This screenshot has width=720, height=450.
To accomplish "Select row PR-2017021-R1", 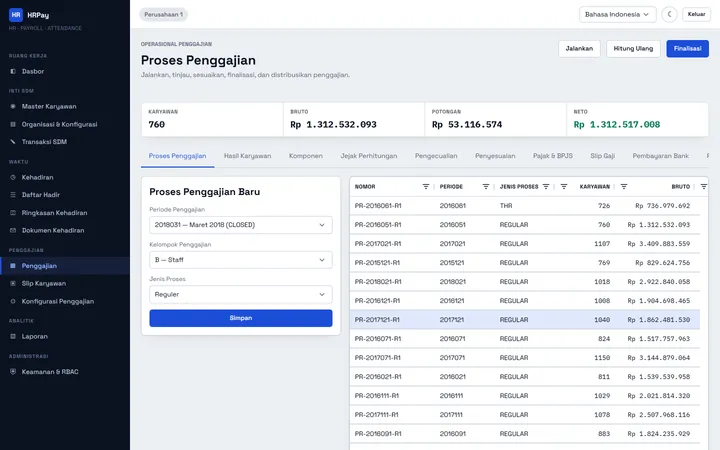I will tap(525, 244).
